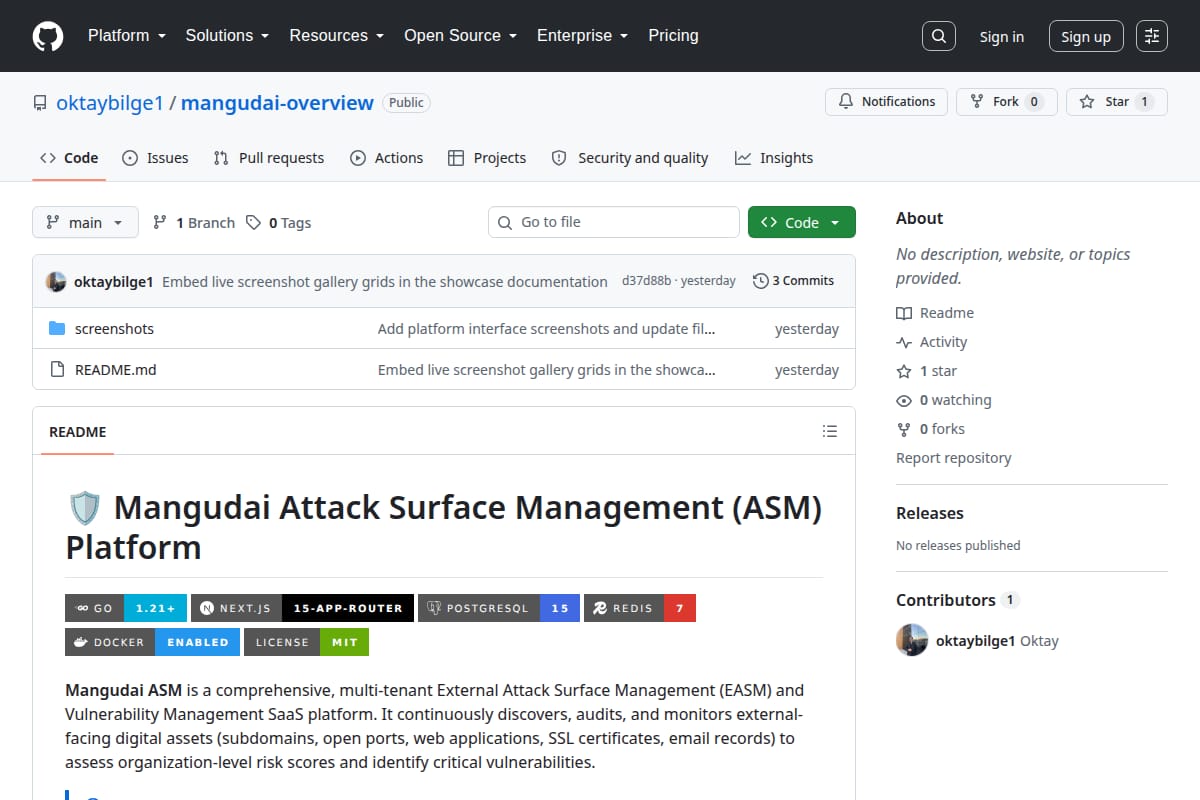Open the oktaybilge1 owner link
This screenshot has width=1200, height=800.
[x=109, y=102]
